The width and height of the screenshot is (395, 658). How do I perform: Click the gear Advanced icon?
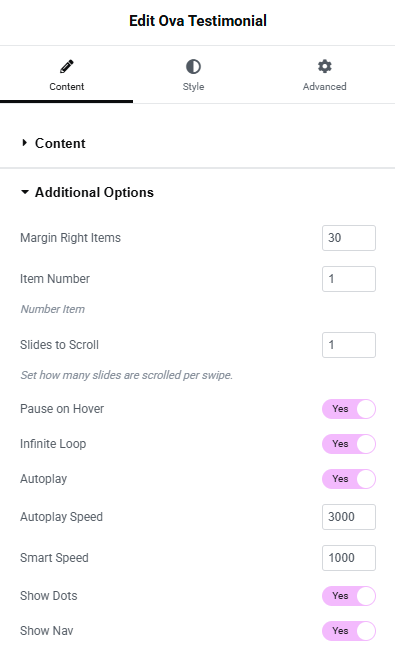[x=324, y=66]
